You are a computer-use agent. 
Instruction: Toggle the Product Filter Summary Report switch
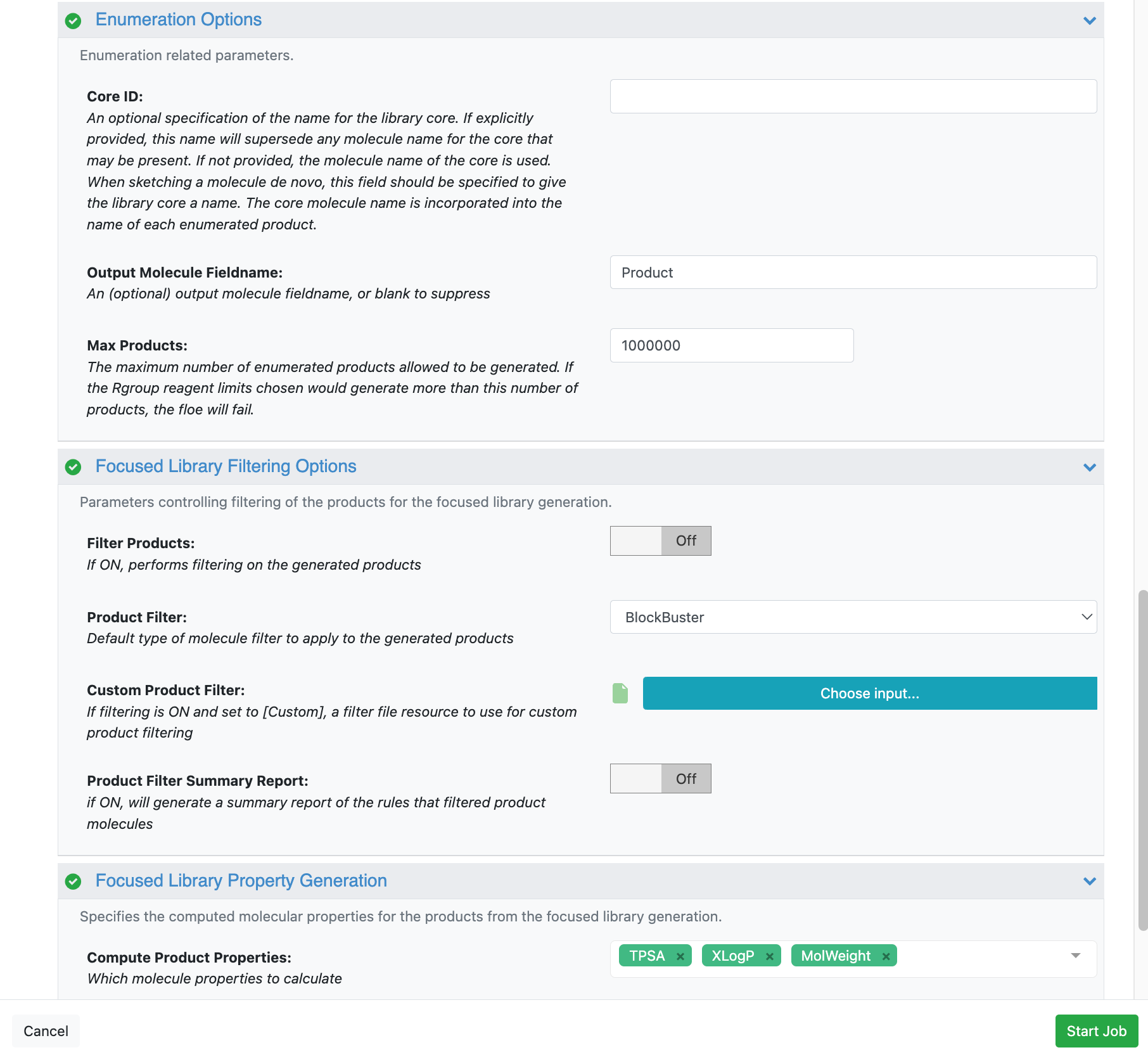click(660, 779)
